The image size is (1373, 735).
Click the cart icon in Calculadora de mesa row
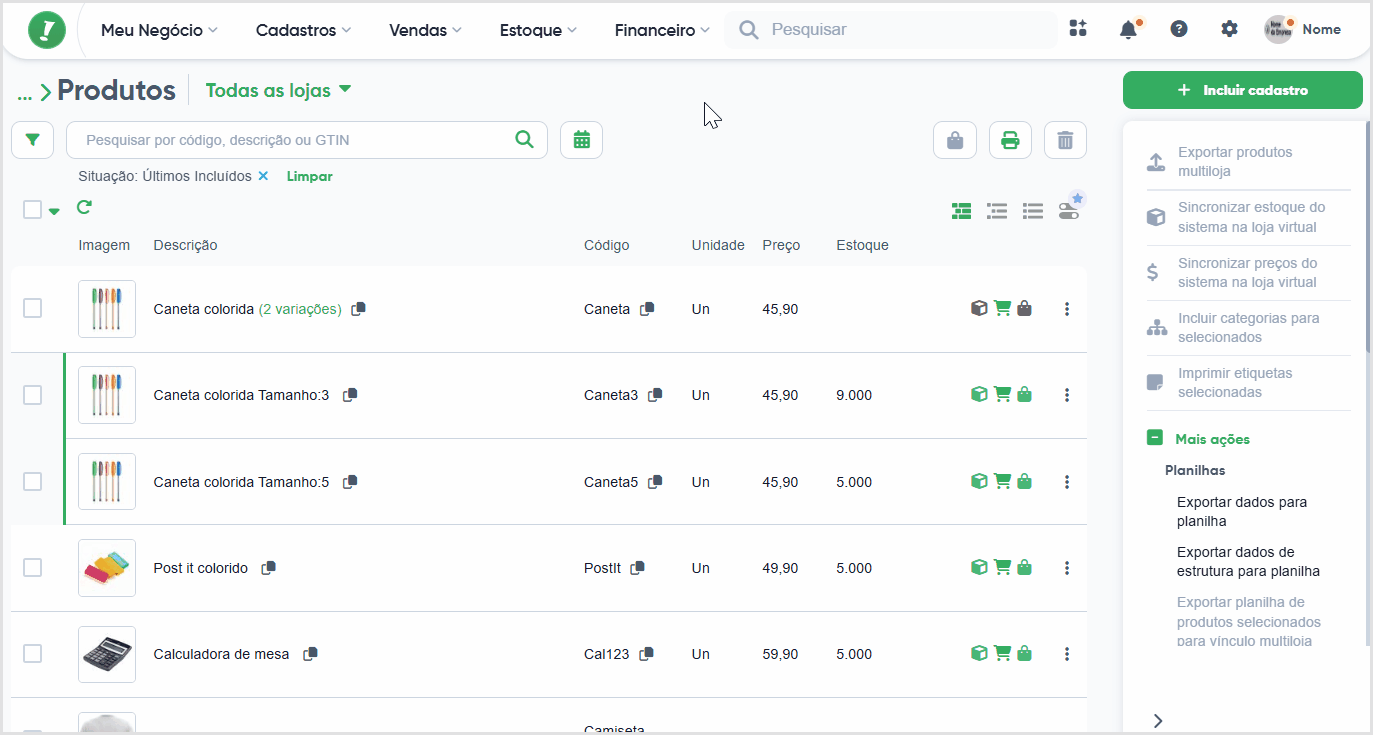(x=1002, y=653)
